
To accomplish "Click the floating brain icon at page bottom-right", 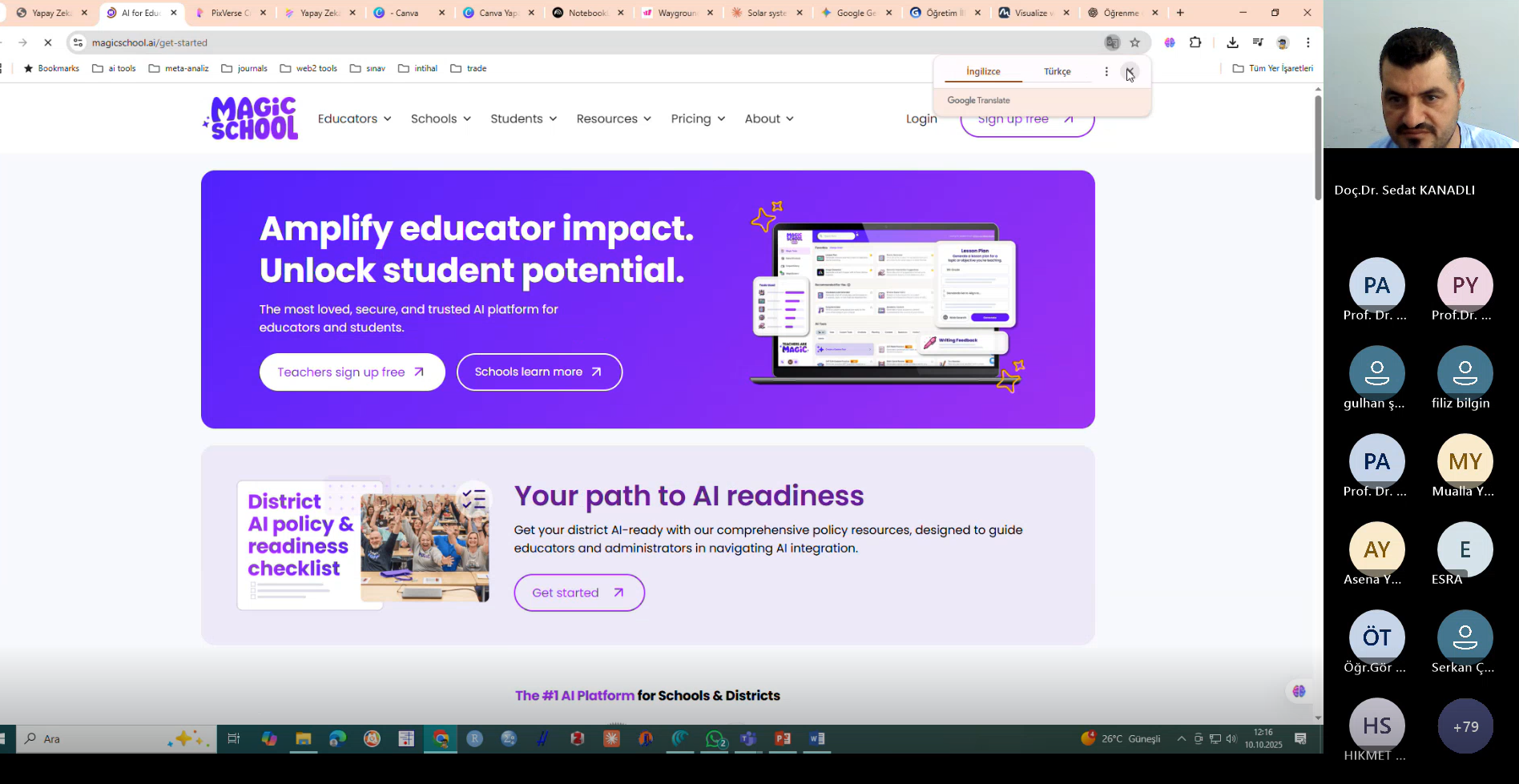I will coord(1299,690).
